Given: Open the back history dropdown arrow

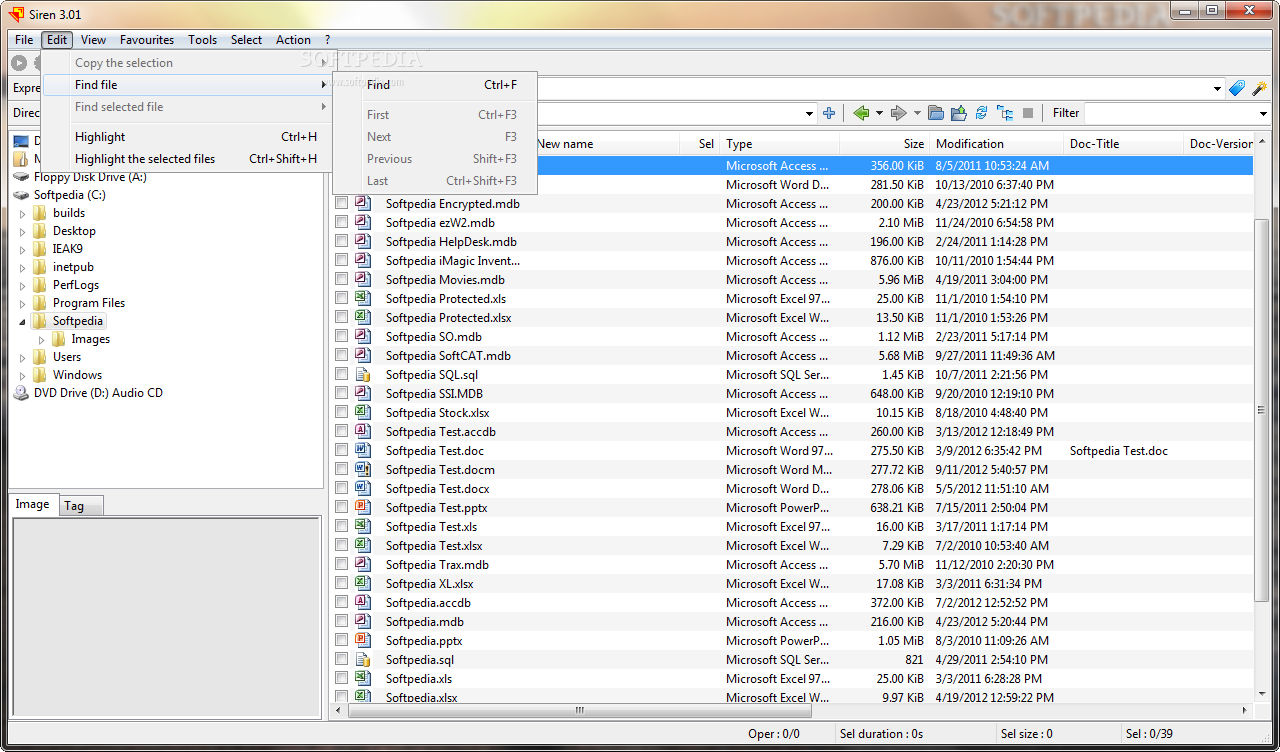Looking at the screenshot, I should [x=880, y=113].
